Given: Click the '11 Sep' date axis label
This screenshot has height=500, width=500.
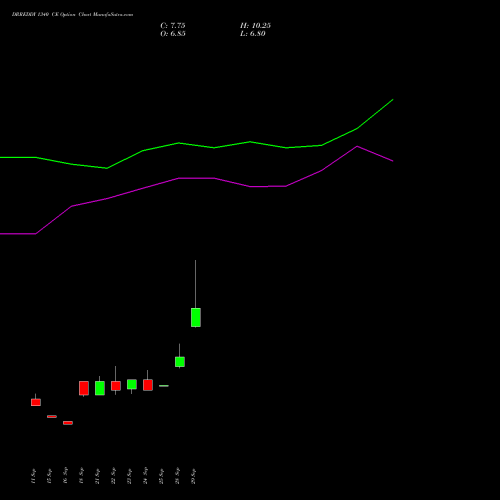Looking at the screenshot, I should click(x=33, y=476).
